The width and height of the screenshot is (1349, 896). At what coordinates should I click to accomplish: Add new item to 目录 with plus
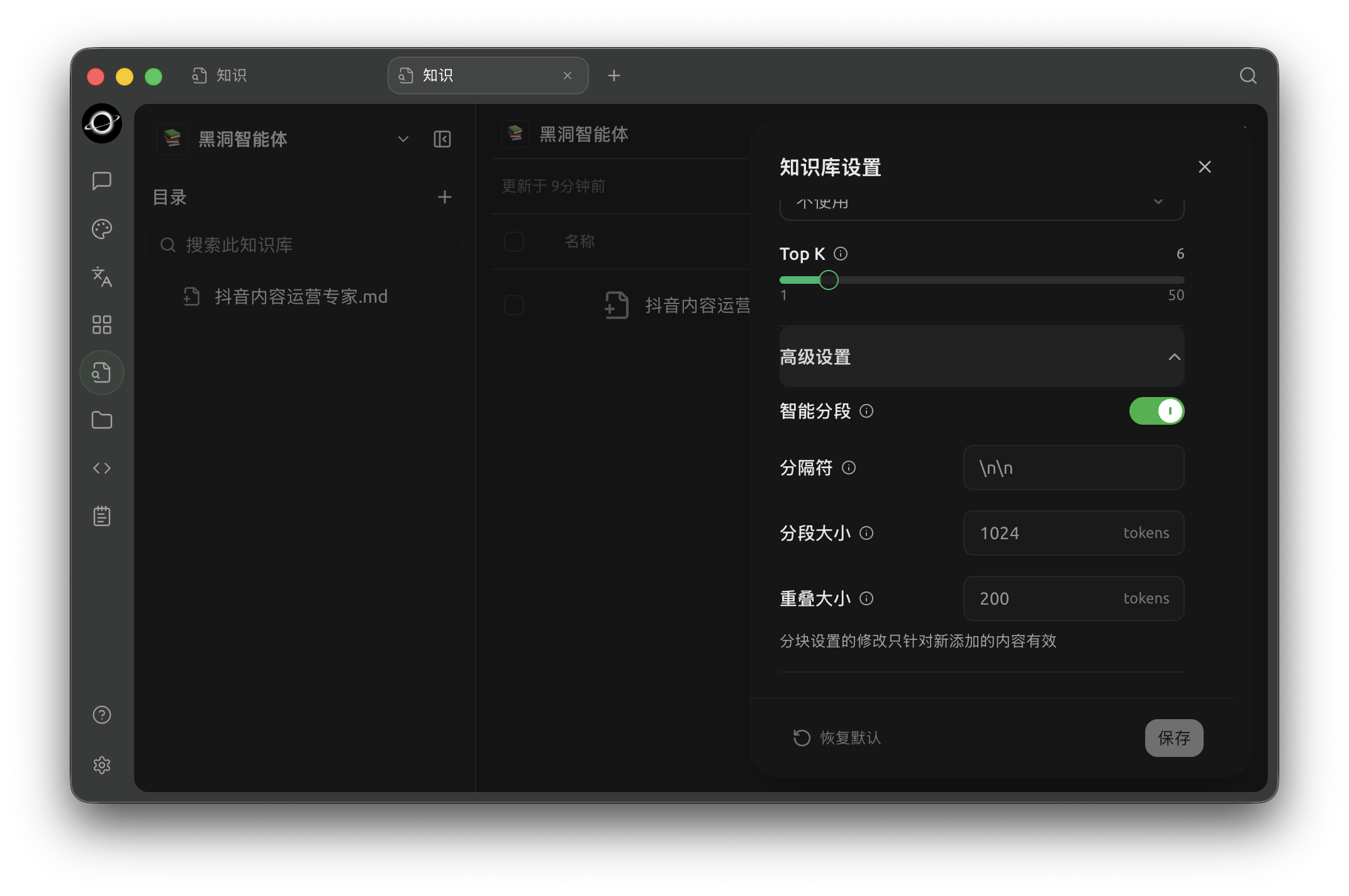444,197
